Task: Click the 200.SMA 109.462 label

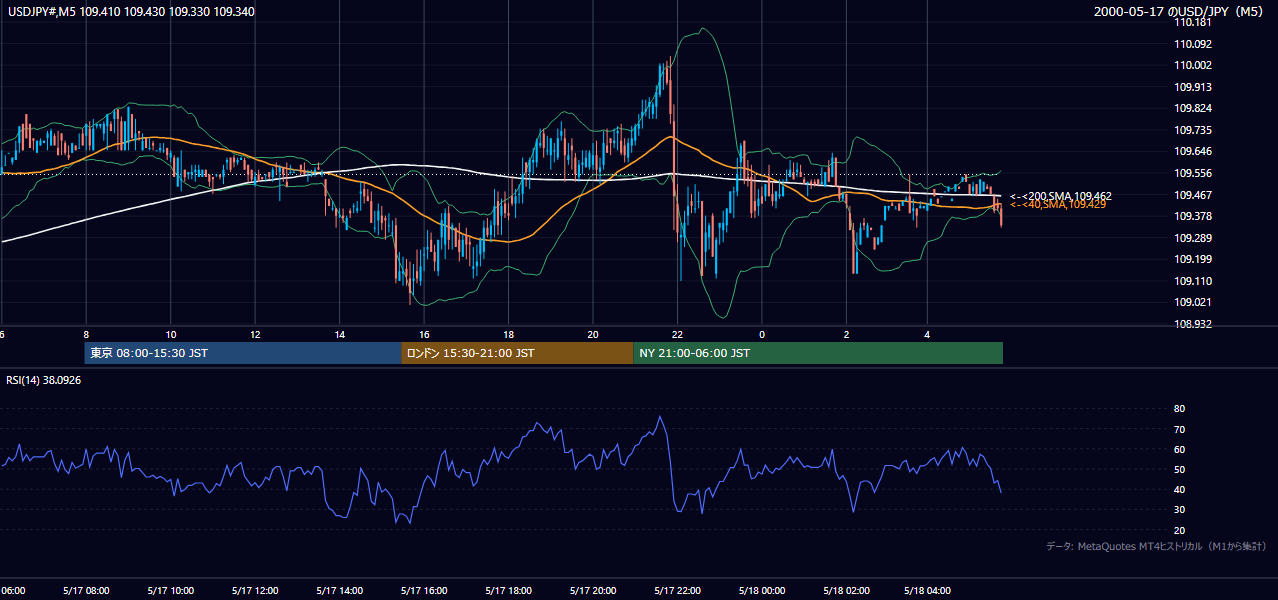Action: [1061, 196]
